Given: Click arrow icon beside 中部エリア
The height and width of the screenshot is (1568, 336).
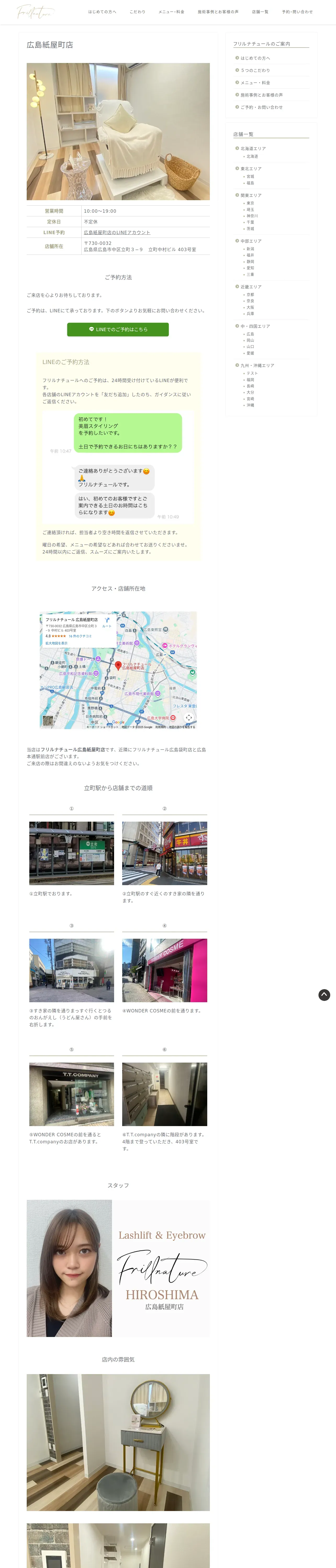Looking at the screenshot, I should click(237, 240).
